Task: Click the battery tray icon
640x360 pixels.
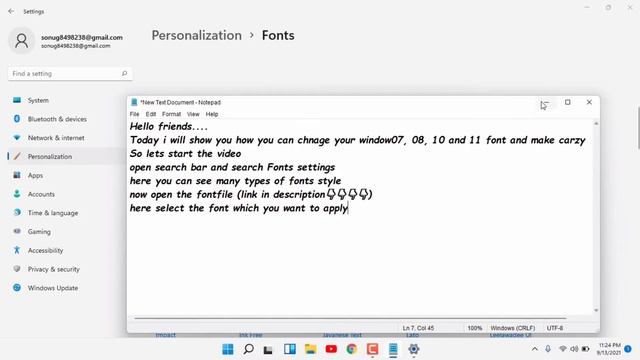Action: [586, 349]
